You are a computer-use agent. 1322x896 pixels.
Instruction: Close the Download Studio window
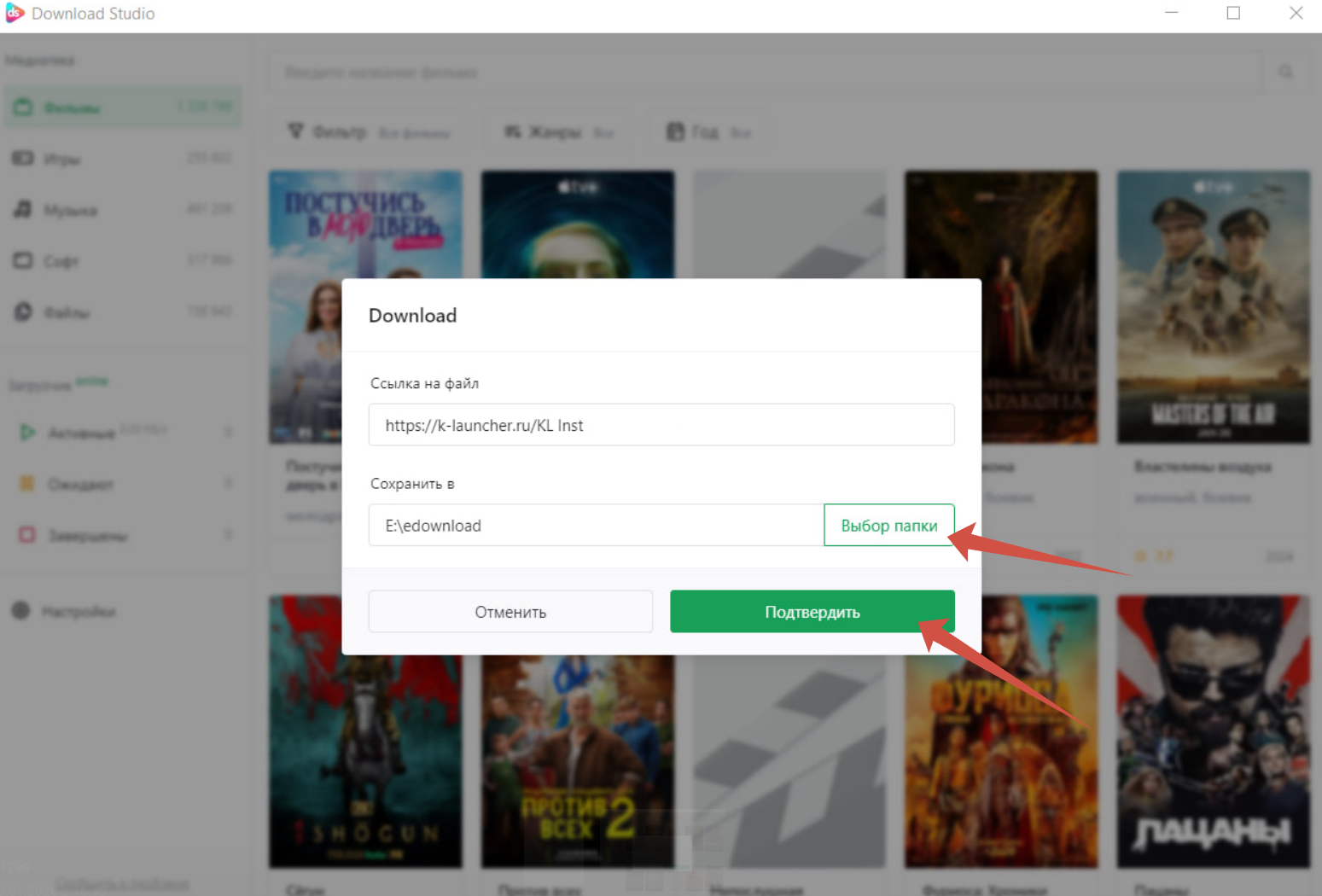pos(1296,13)
